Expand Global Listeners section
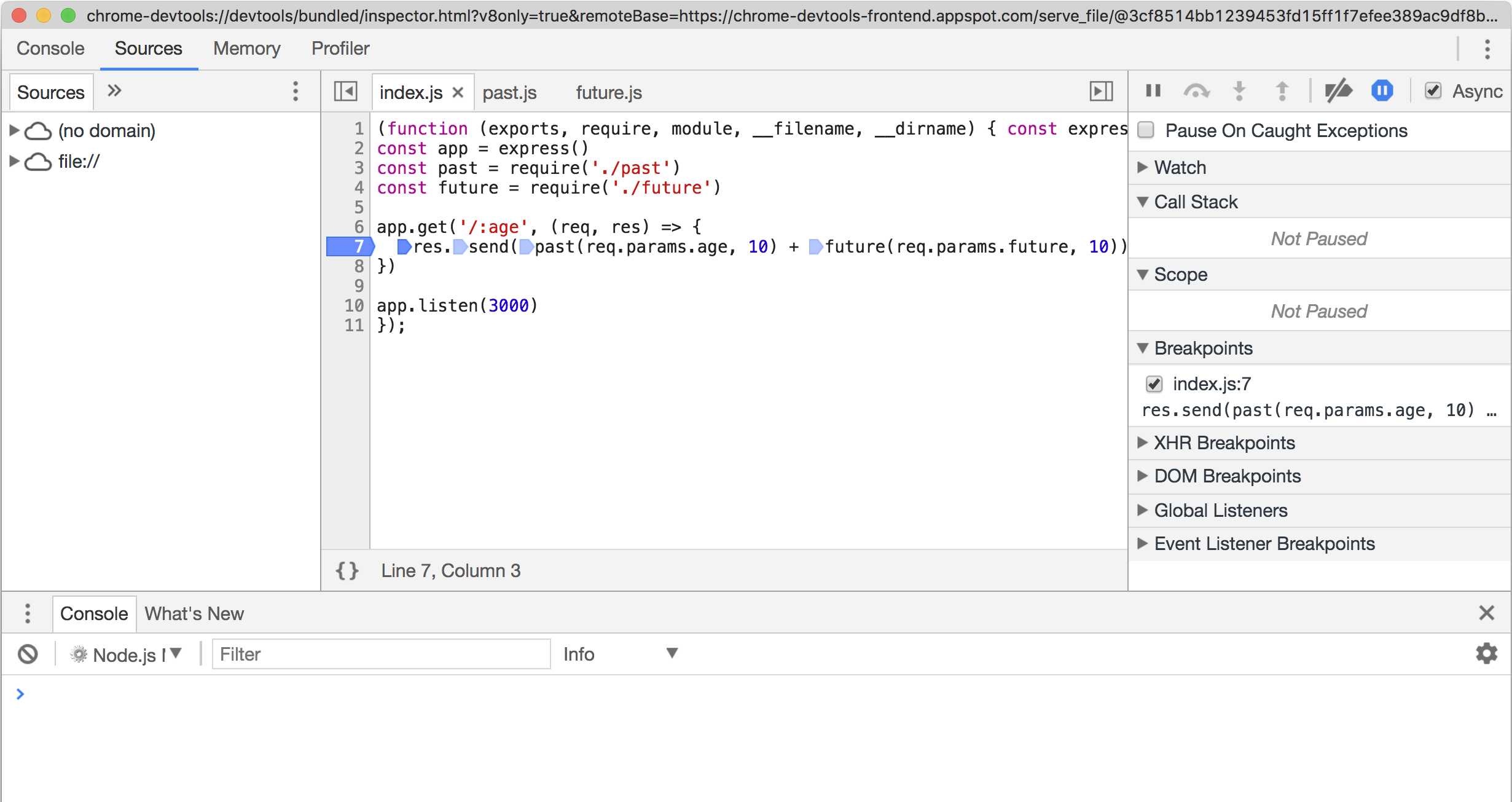This screenshot has height=802, width=1512. click(1143, 510)
